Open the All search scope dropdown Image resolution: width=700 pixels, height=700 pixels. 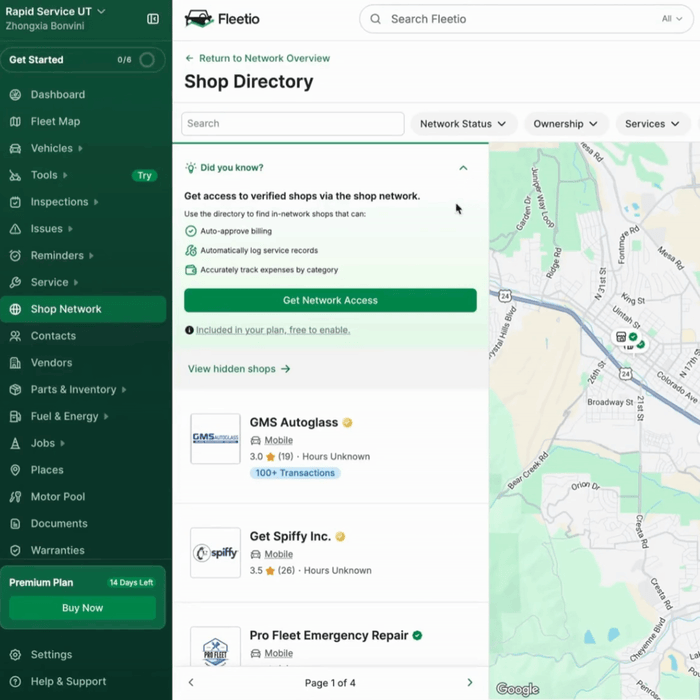[x=672, y=19]
